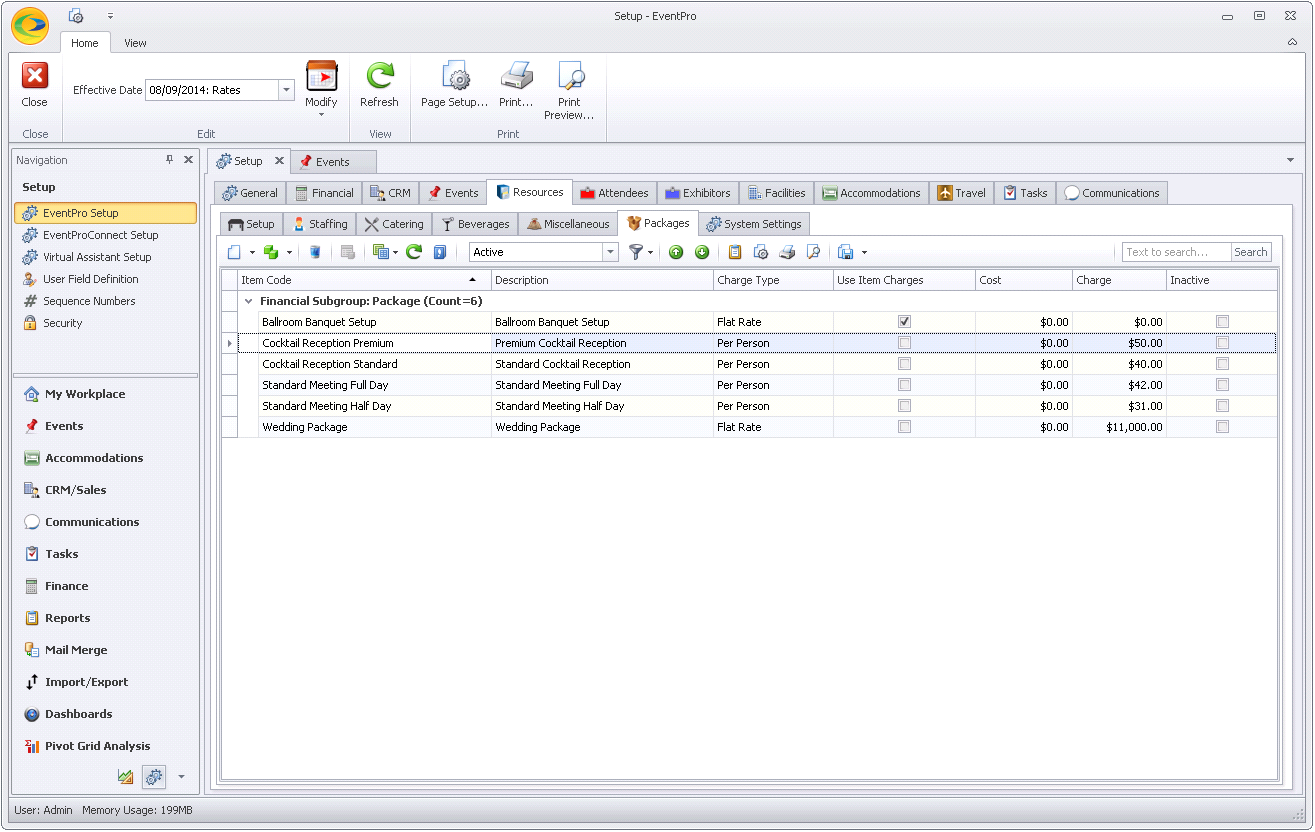This screenshot has height=832, width=1315.
Task: Click the new record icon in the grid toolbar
Action: 234,252
